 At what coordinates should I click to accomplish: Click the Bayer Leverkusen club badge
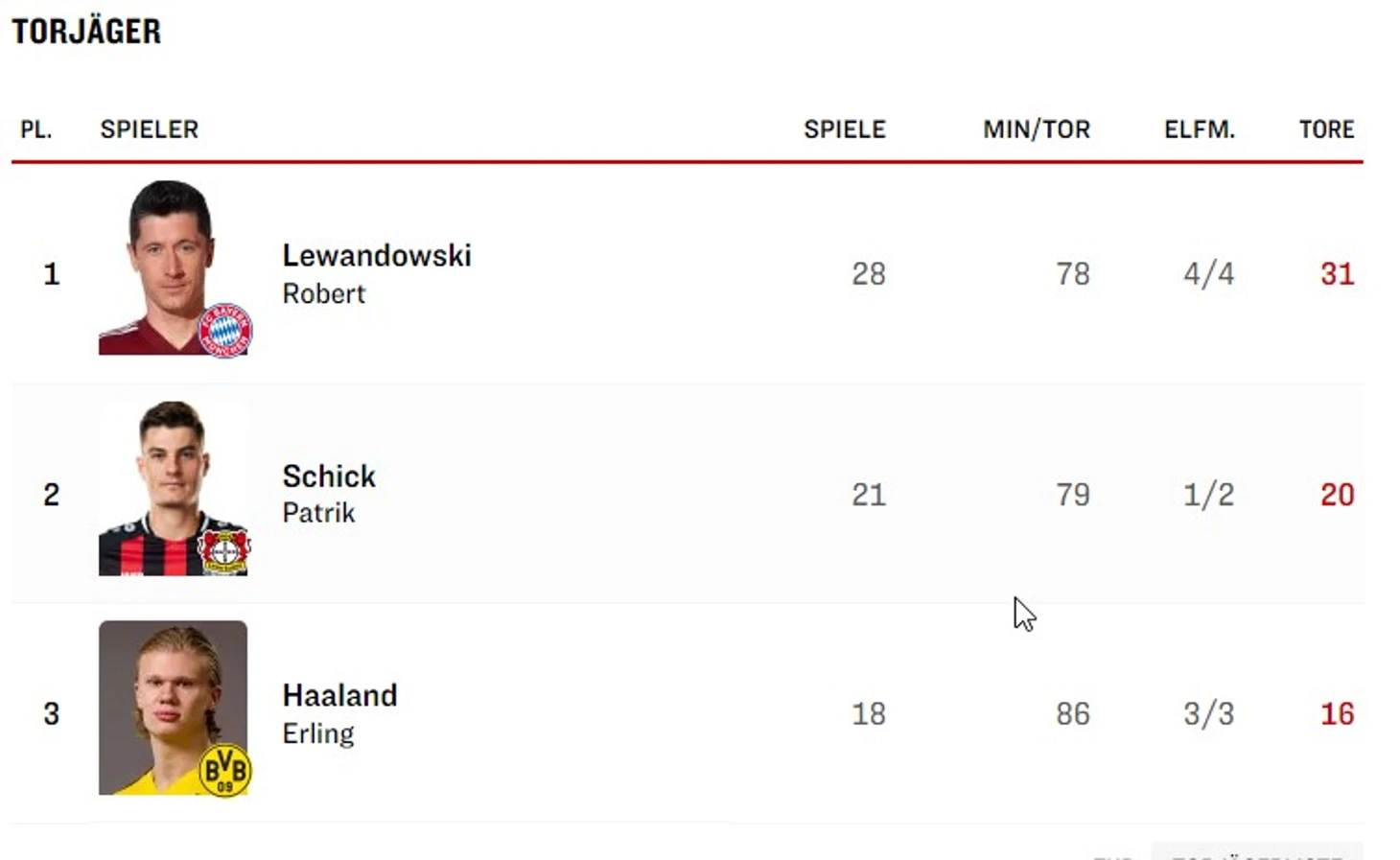224,550
